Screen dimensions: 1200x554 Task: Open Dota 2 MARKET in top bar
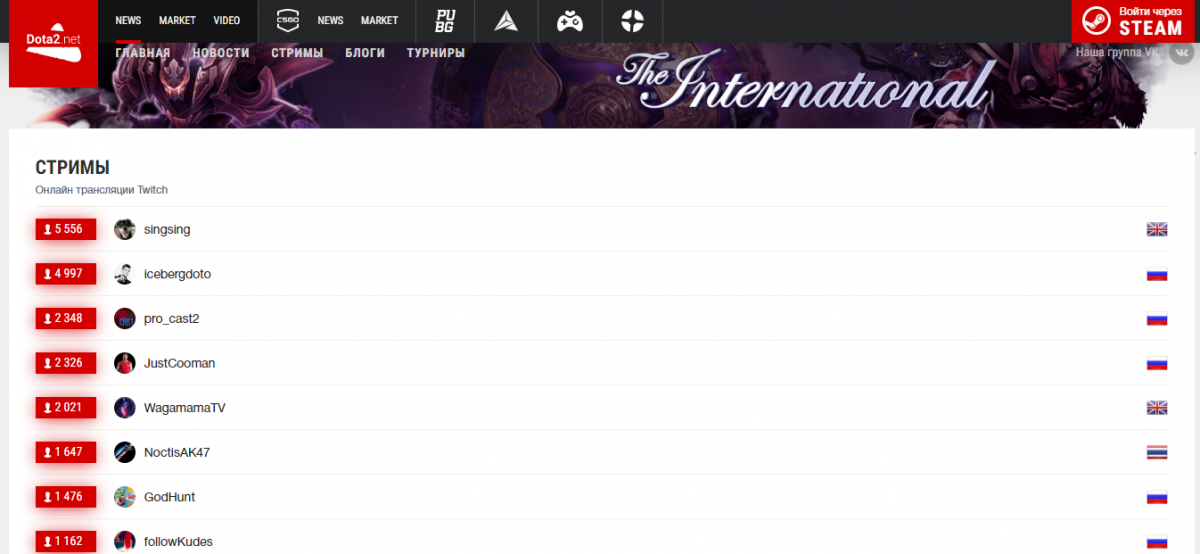point(177,20)
